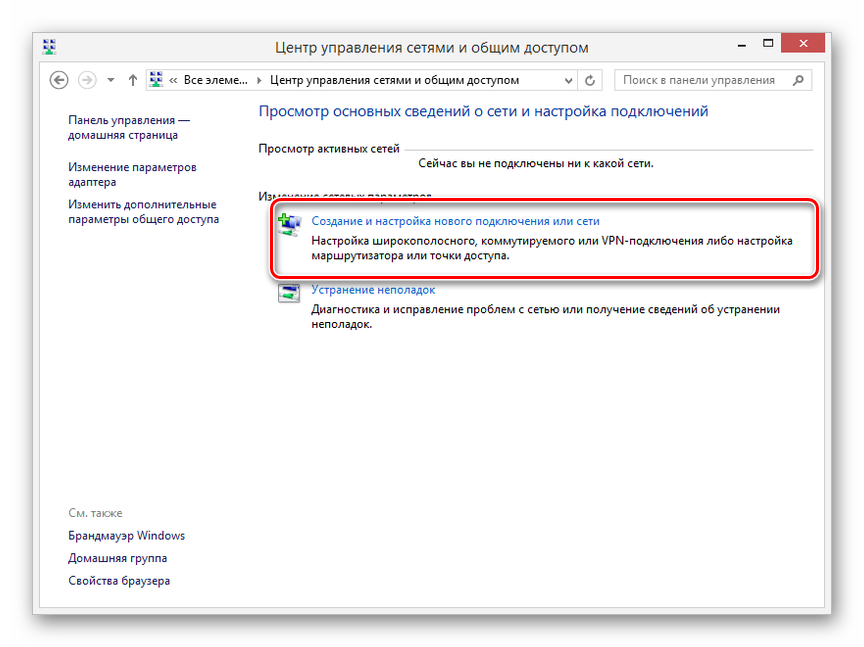864x647 pixels.
Task: Click the troubleshooting icon
Action: 289,293
